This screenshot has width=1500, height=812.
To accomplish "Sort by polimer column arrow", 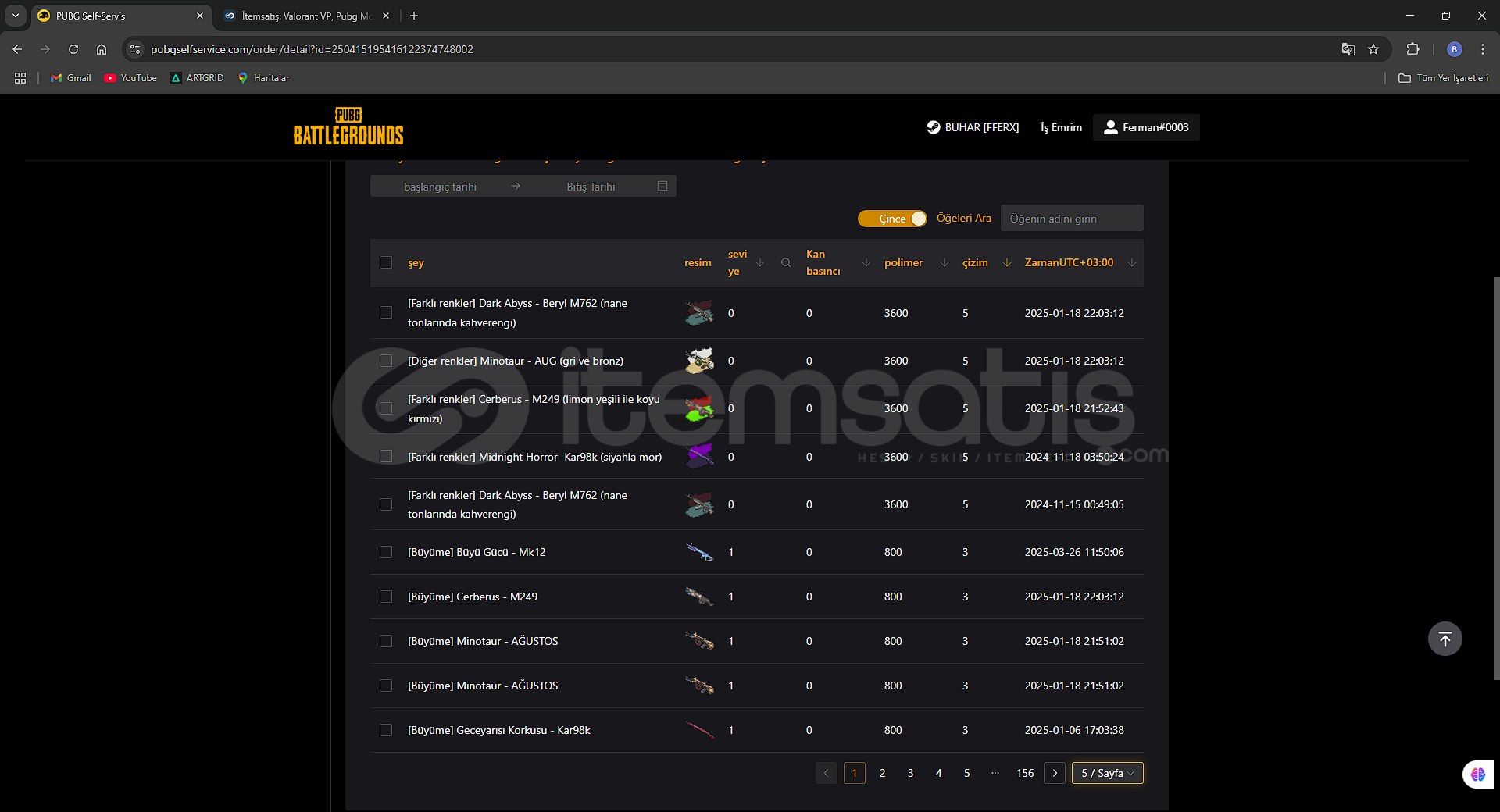I will [945, 262].
